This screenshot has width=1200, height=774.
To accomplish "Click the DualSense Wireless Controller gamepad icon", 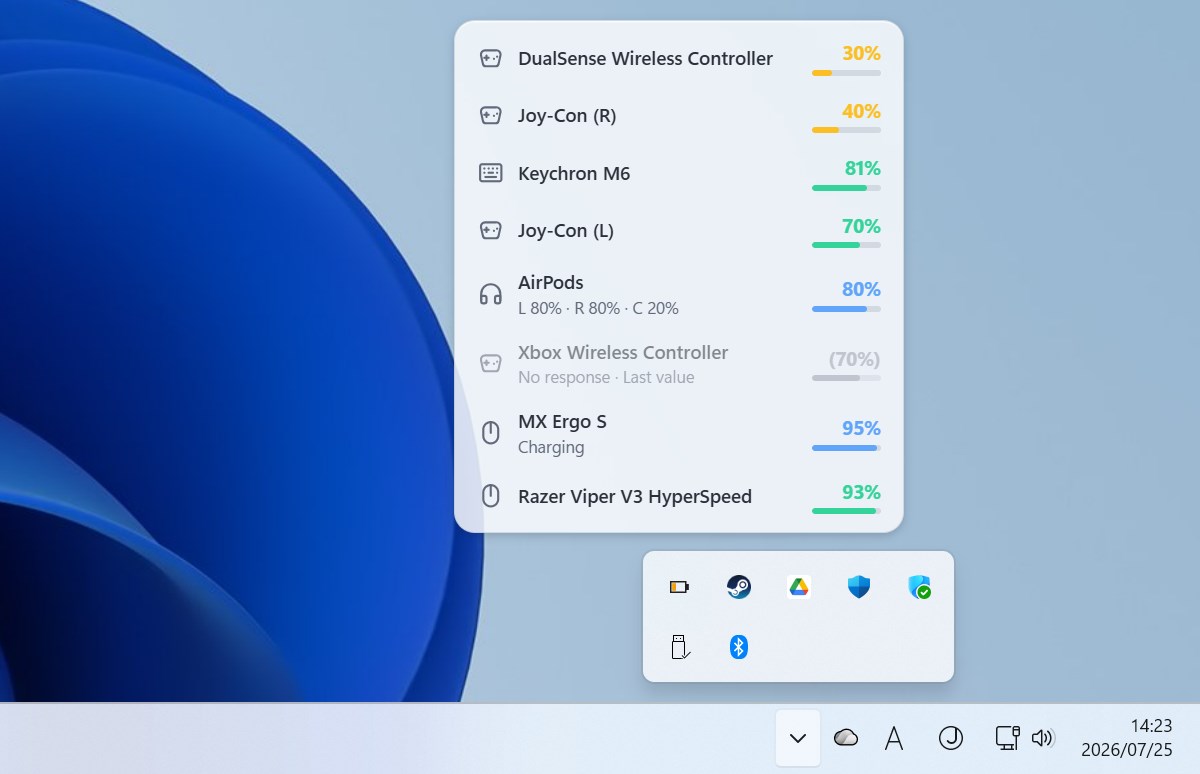I will (x=490, y=58).
